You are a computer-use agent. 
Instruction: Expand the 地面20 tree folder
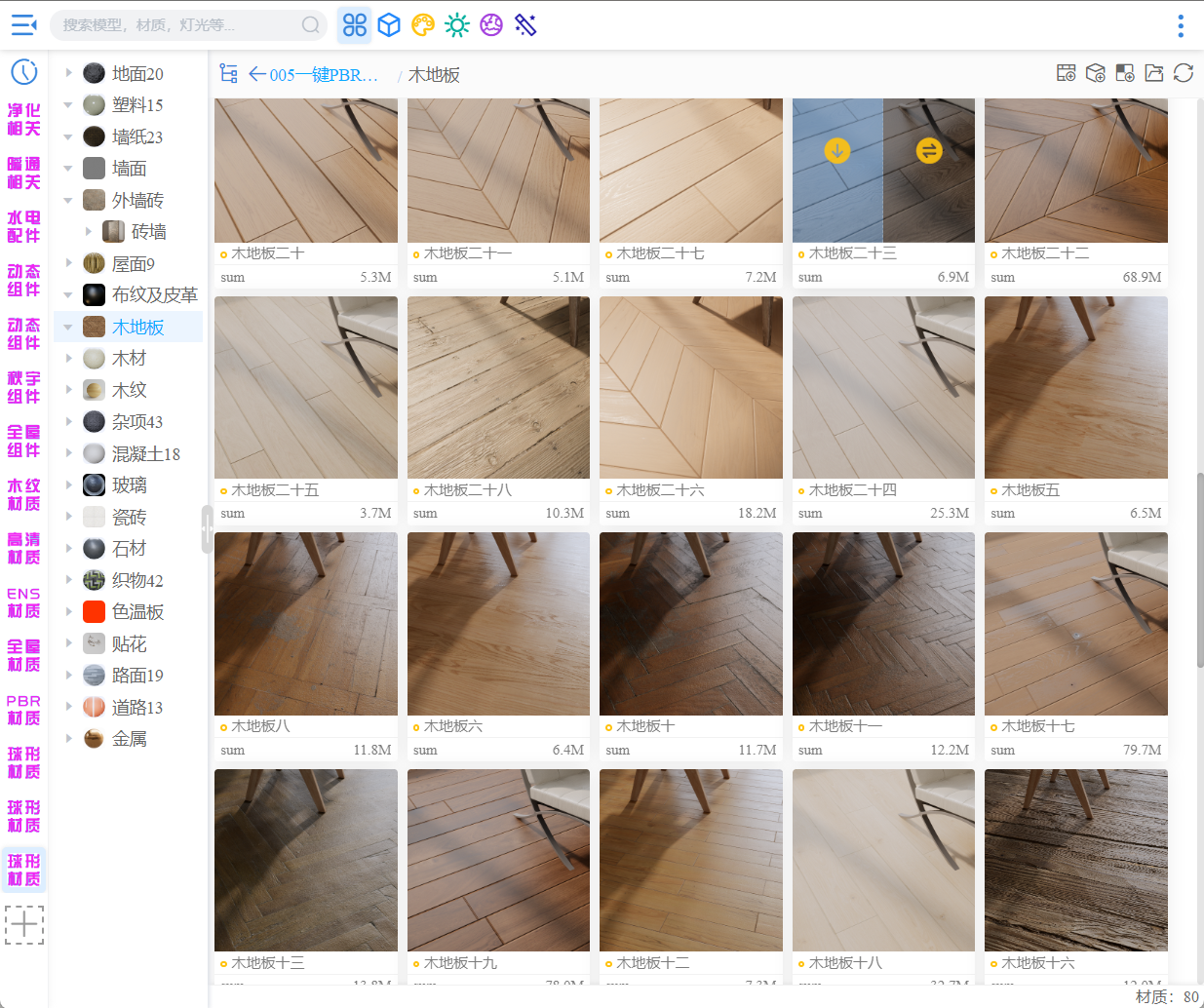click(68, 73)
